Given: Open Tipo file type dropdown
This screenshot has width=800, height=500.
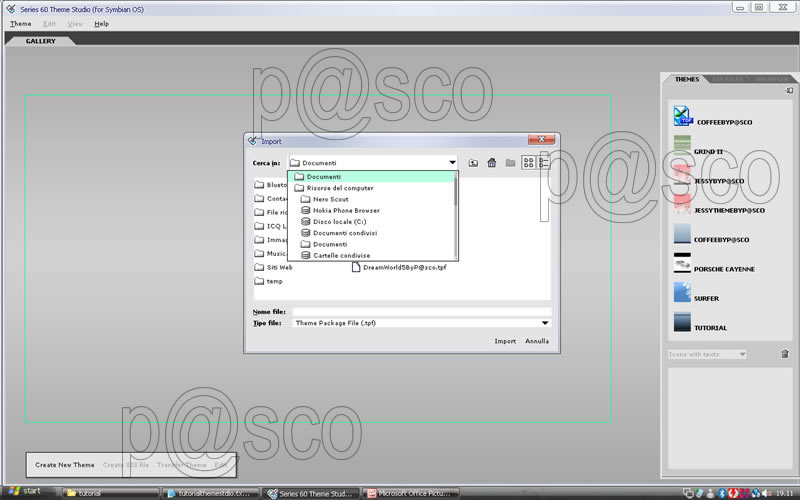Looking at the screenshot, I should [x=421, y=323].
